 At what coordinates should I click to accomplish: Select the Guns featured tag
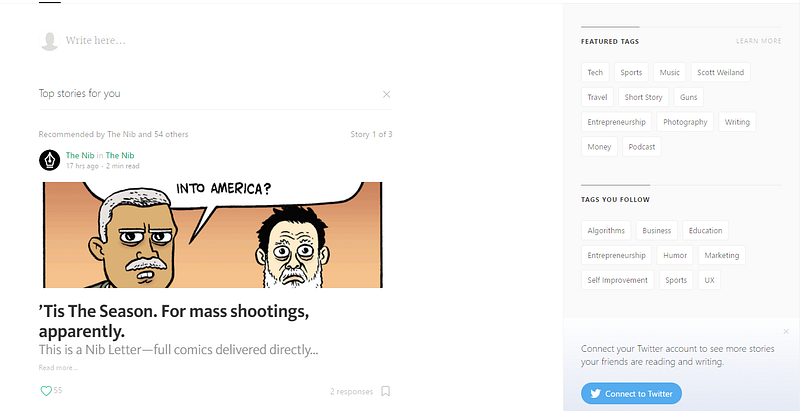pyautogui.click(x=688, y=97)
